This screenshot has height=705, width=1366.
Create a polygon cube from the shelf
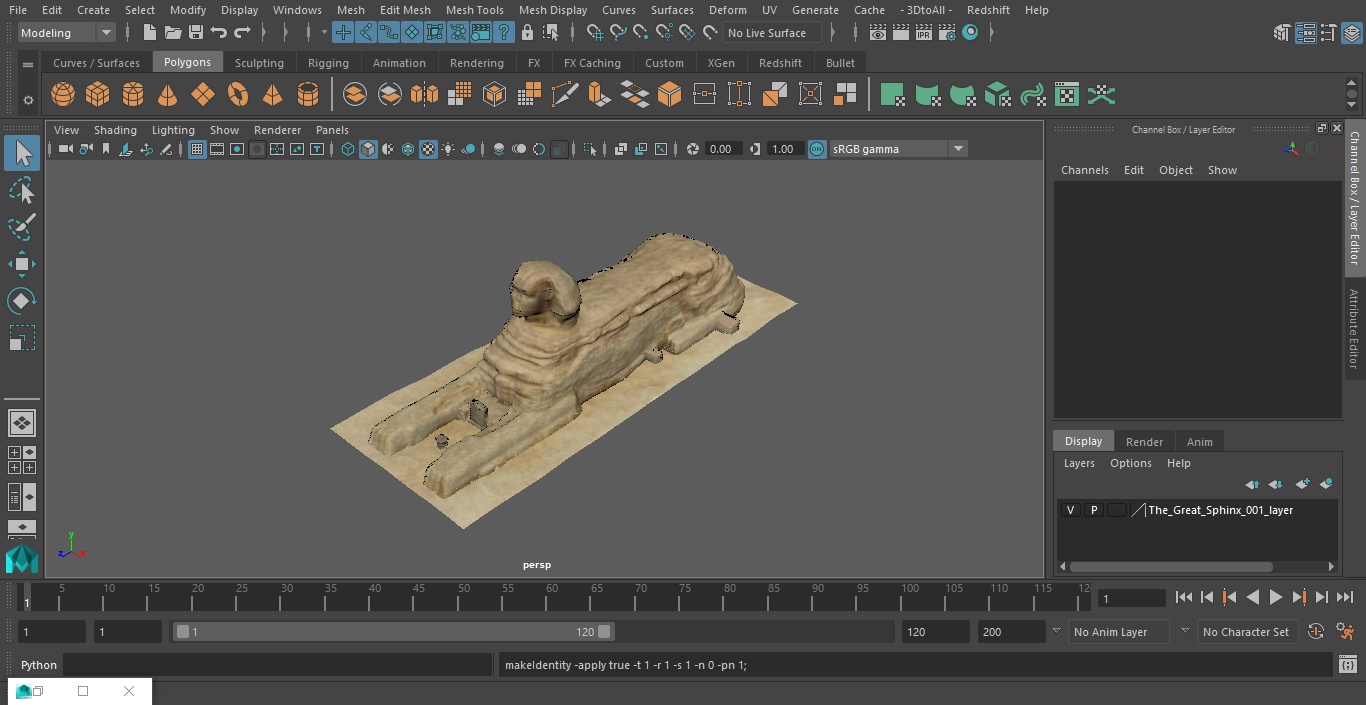[98, 95]
